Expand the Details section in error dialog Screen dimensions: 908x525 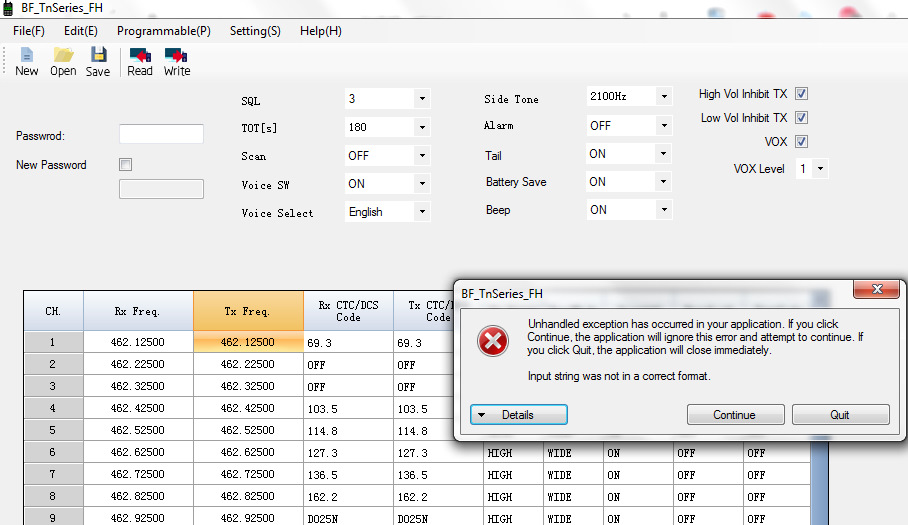click(518, 415)
